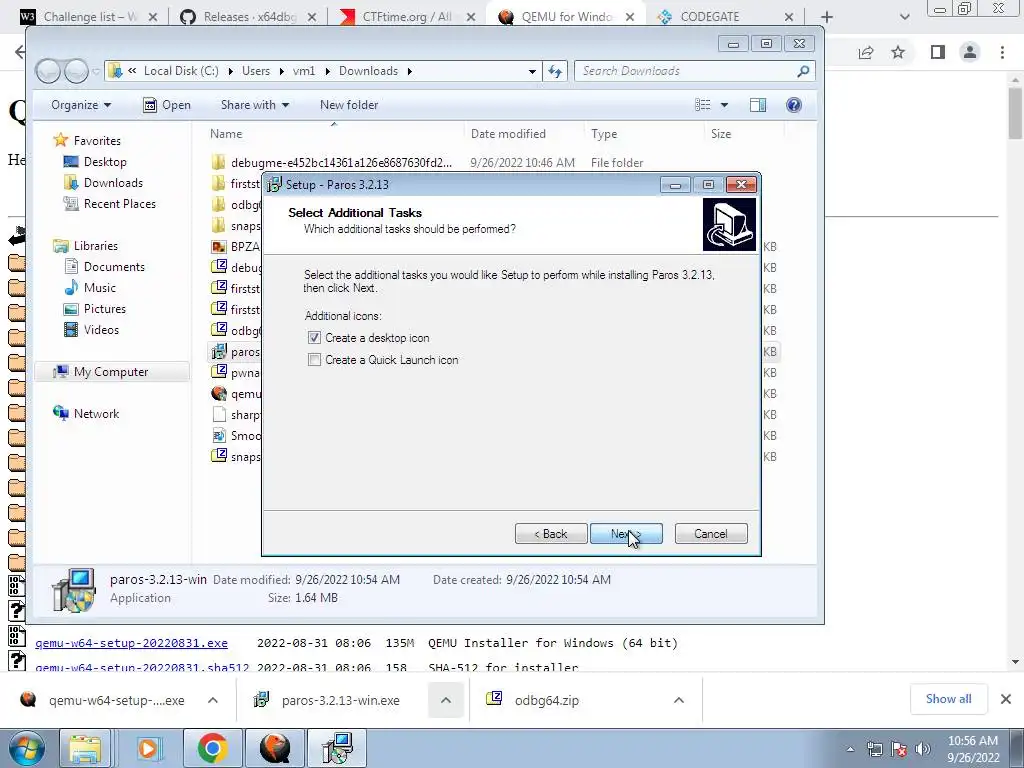Image resolution: width=1024 pixels, height=768 pixels.
Task: Open Chrome three-dot menu
Action: click(1002, 52)
